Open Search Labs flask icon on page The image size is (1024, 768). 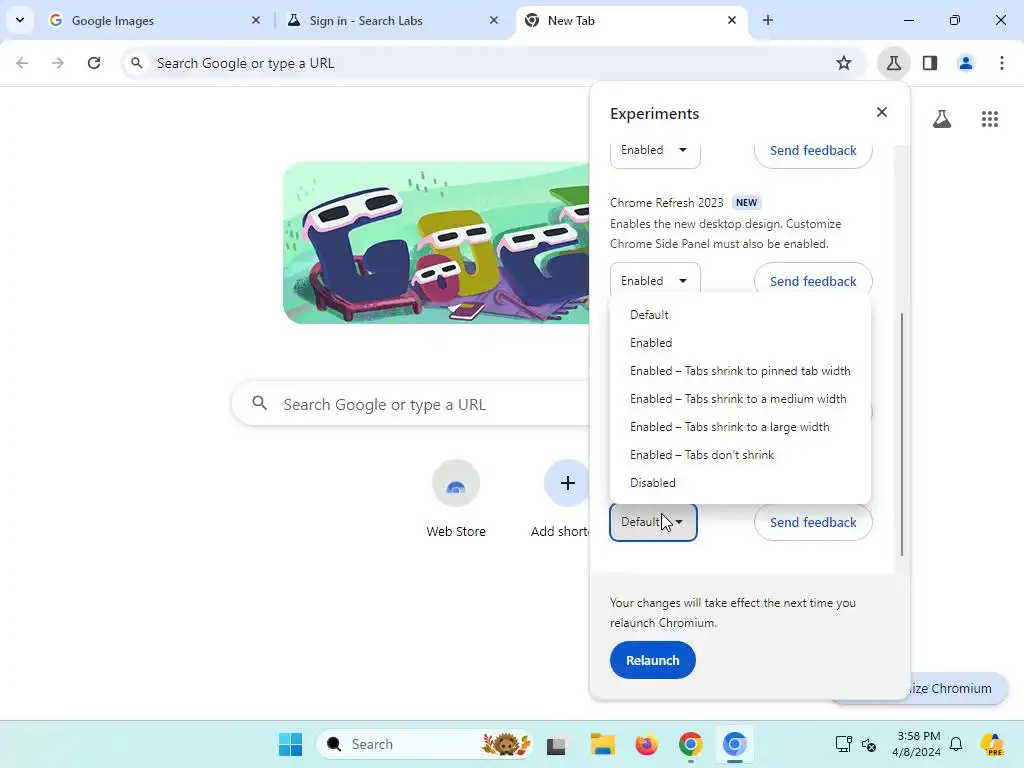[942, 119]
